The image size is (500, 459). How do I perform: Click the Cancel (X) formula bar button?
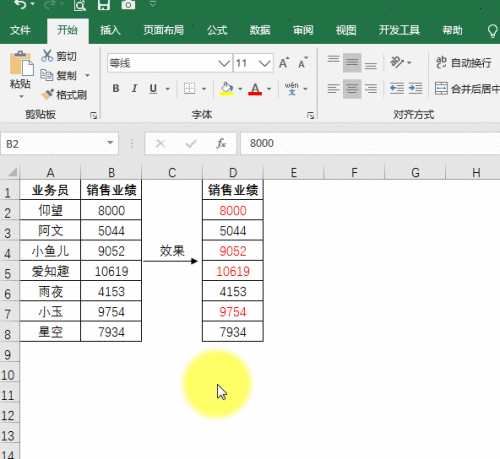160,144
